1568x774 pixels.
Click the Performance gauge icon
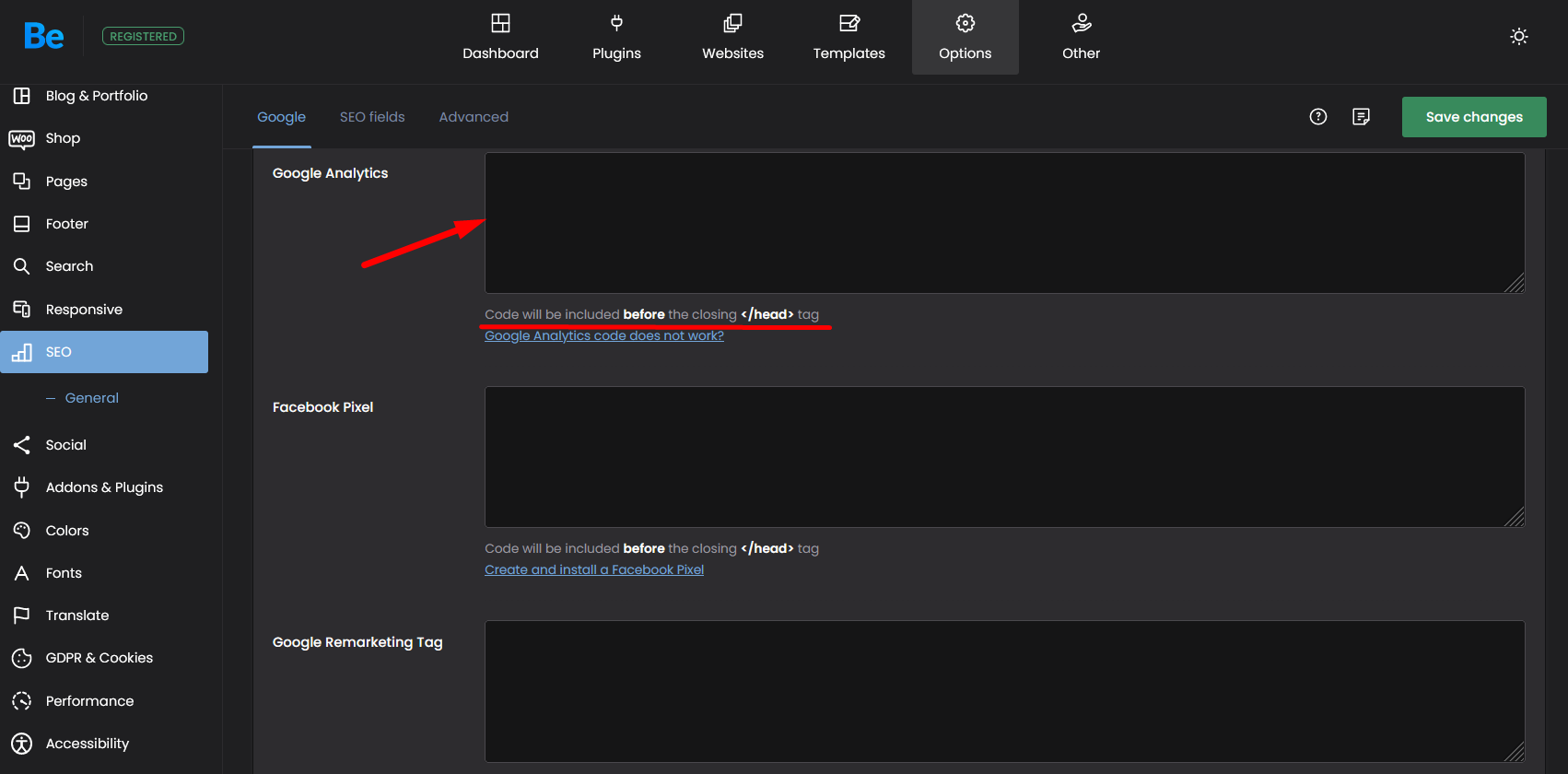click(22, 701)
